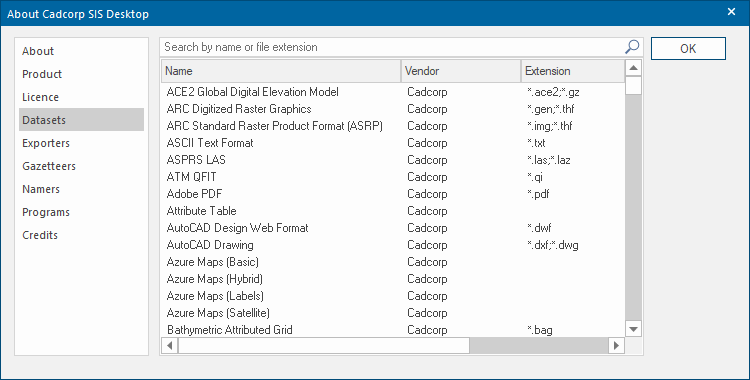
Task: Select the Azure Maps (Hybrid) row
Action: tap(393, 279)
